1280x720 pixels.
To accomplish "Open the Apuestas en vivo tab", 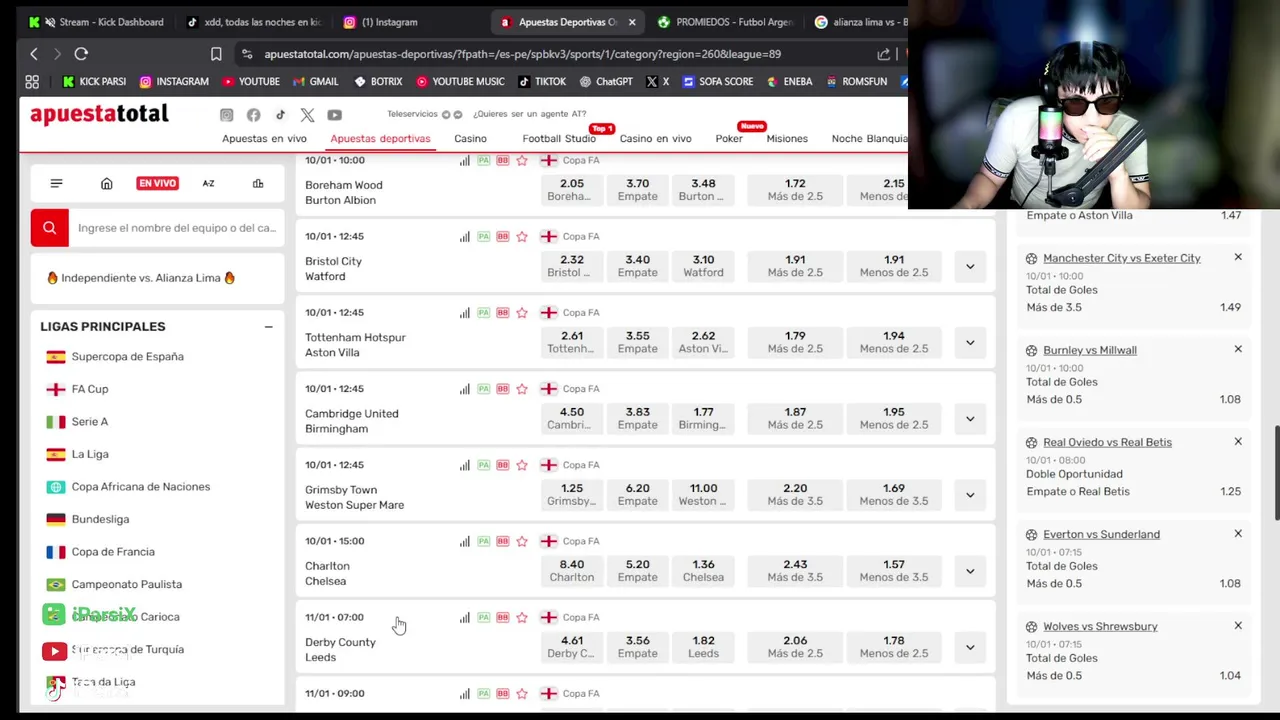I will (x=264, y=139).
